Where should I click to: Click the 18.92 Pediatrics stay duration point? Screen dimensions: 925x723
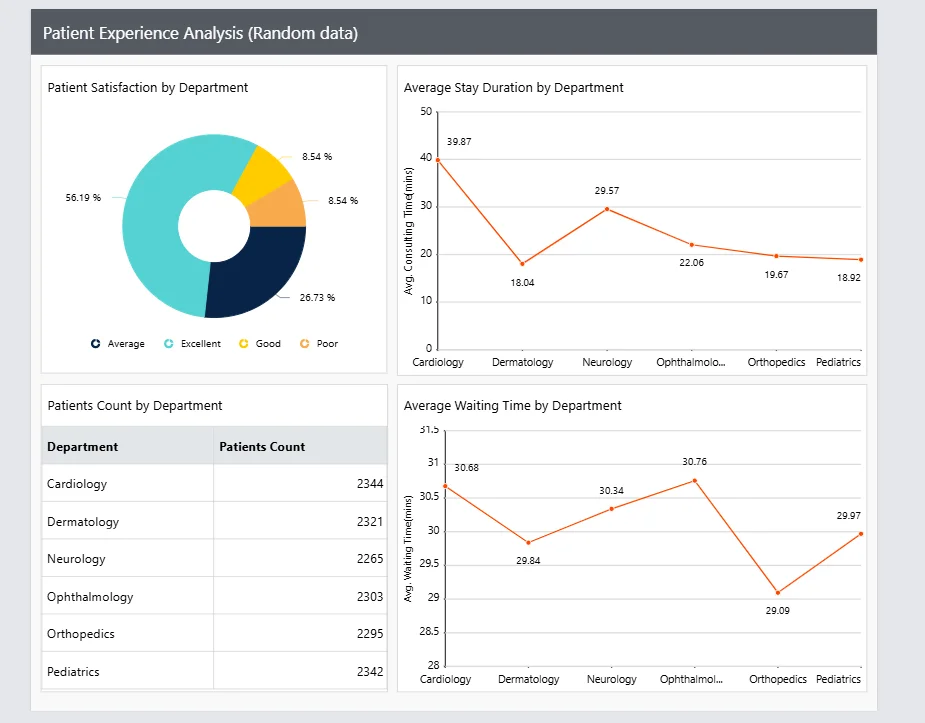(861, 259)
